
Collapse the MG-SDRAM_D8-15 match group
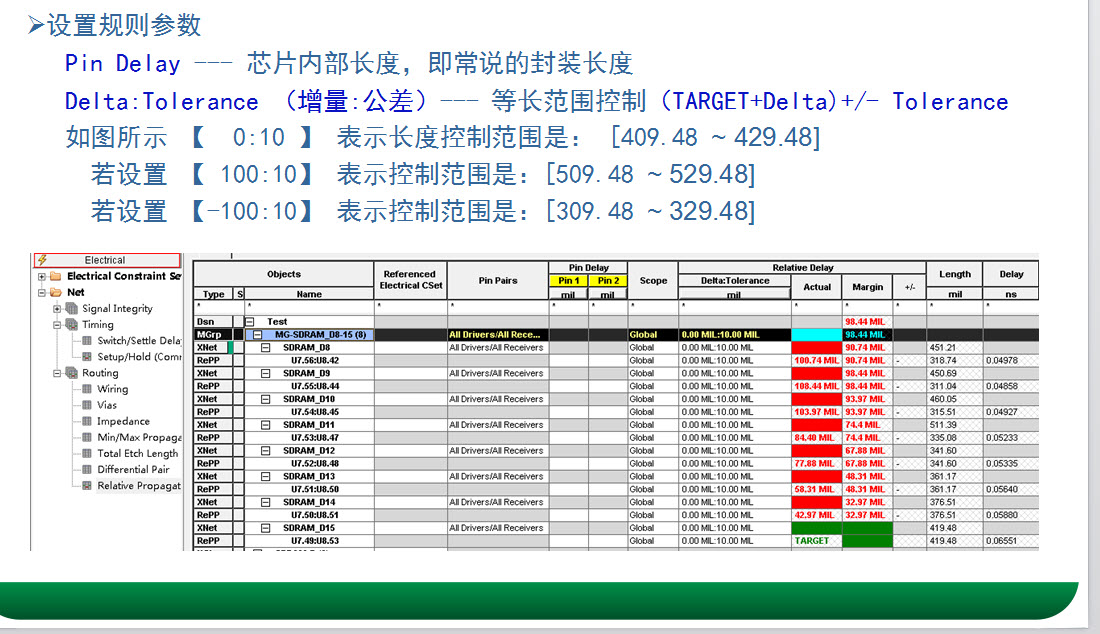257,335
